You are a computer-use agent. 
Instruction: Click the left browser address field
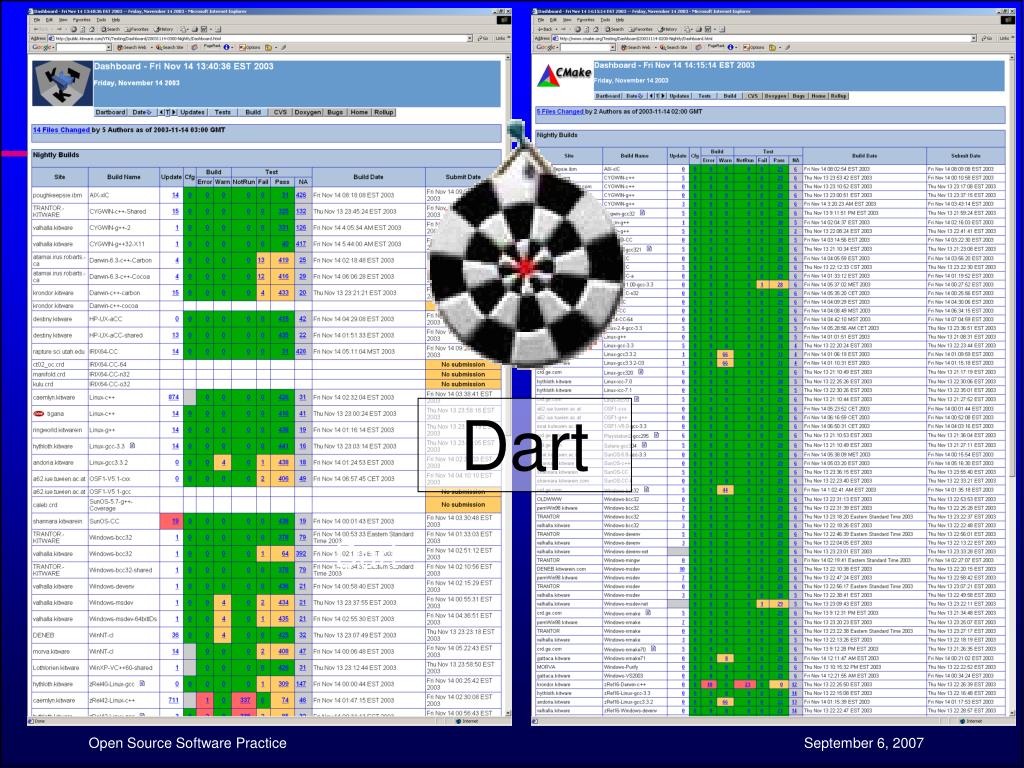click(260, 39)
